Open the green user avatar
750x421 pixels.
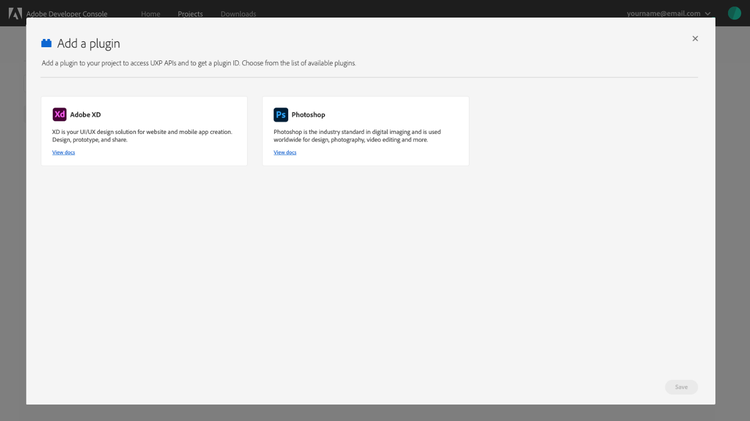734,14
